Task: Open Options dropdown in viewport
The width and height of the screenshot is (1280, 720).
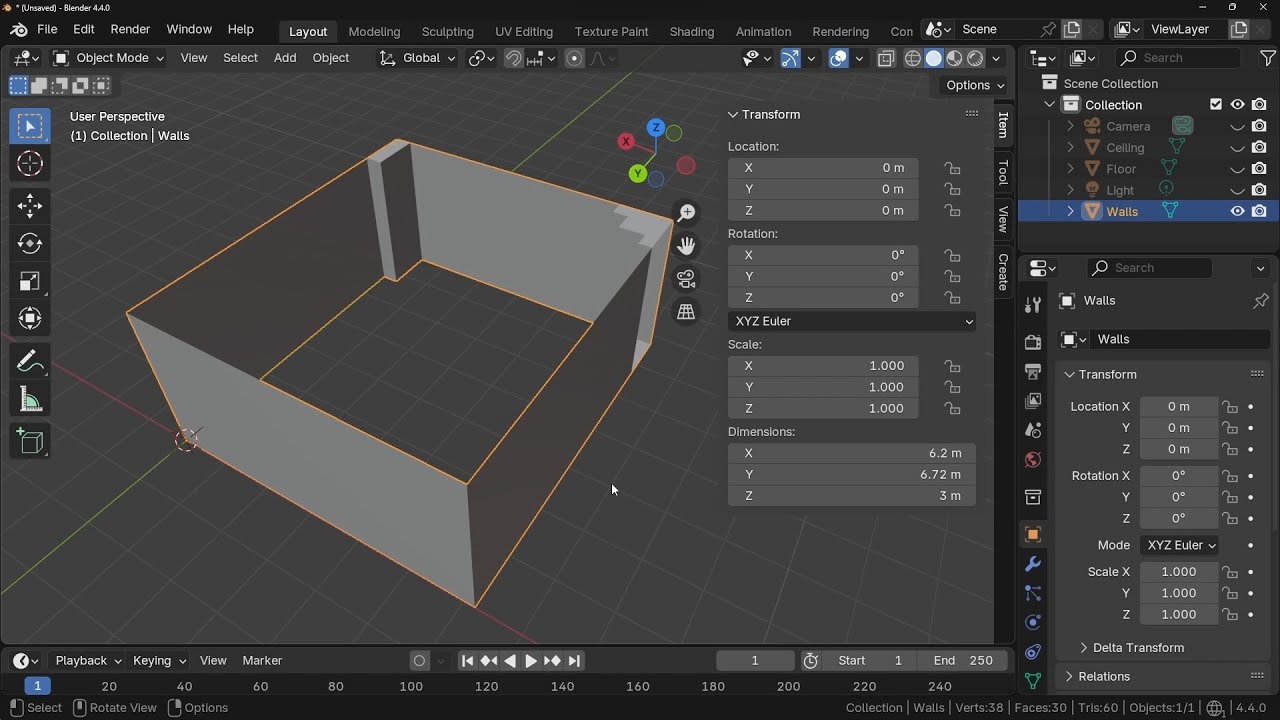Action: (x=974, y=85)
